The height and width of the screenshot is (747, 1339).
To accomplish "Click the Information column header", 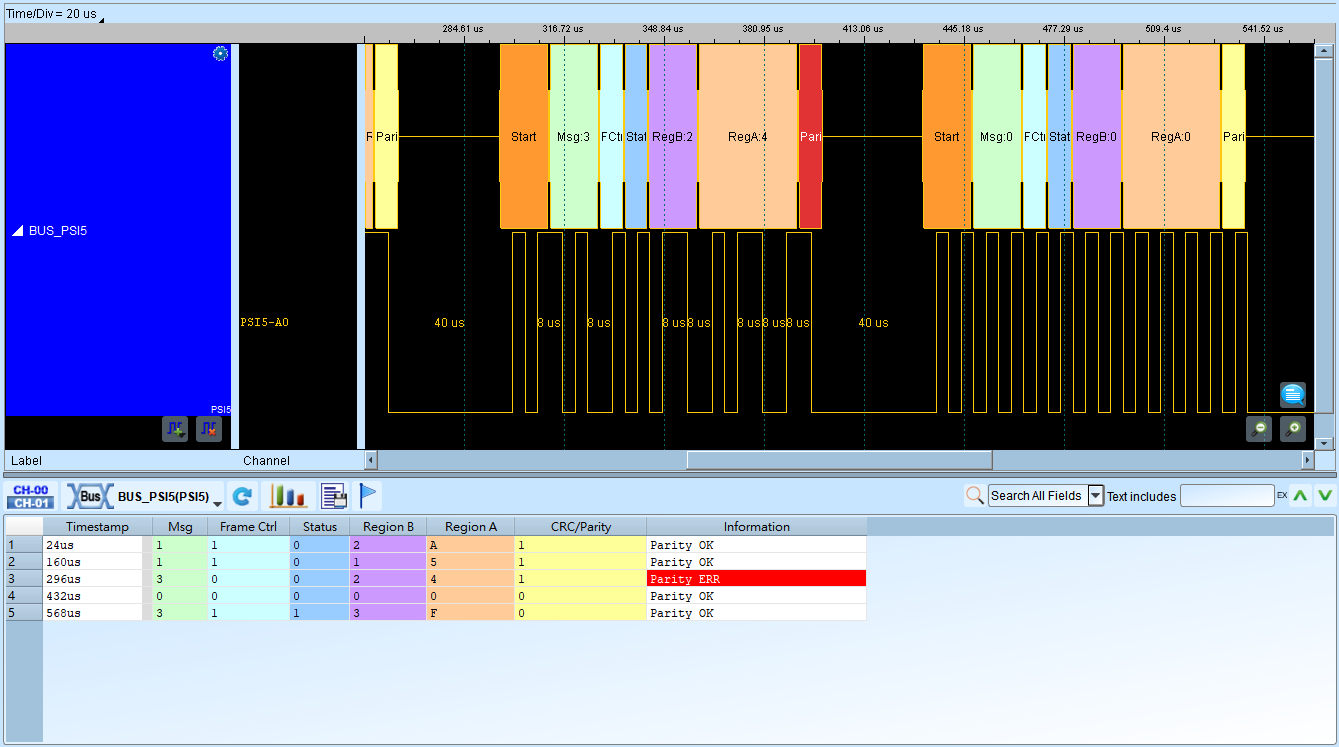I will point(757,527).
